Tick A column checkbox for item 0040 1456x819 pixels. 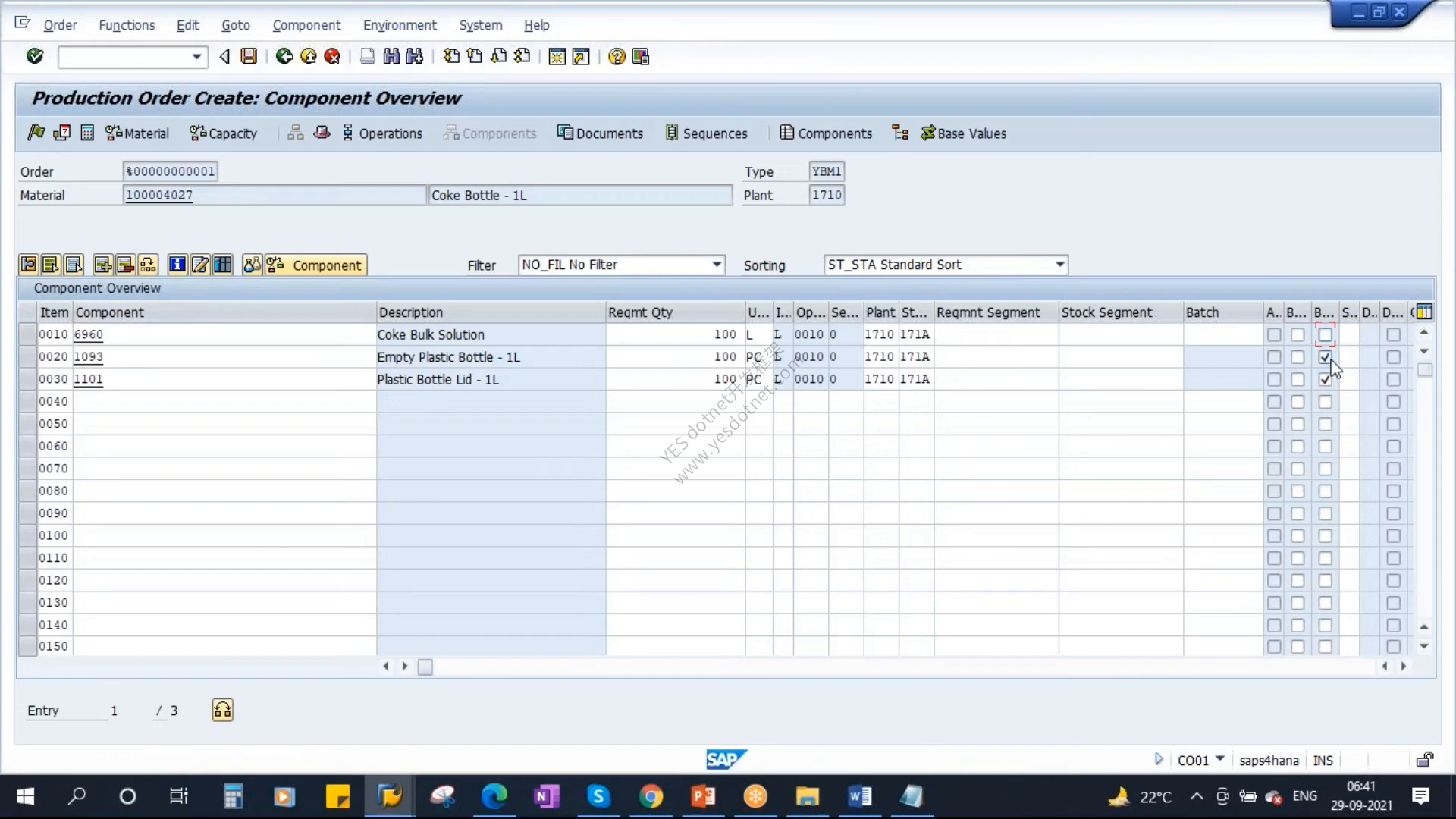[1274, 402]
